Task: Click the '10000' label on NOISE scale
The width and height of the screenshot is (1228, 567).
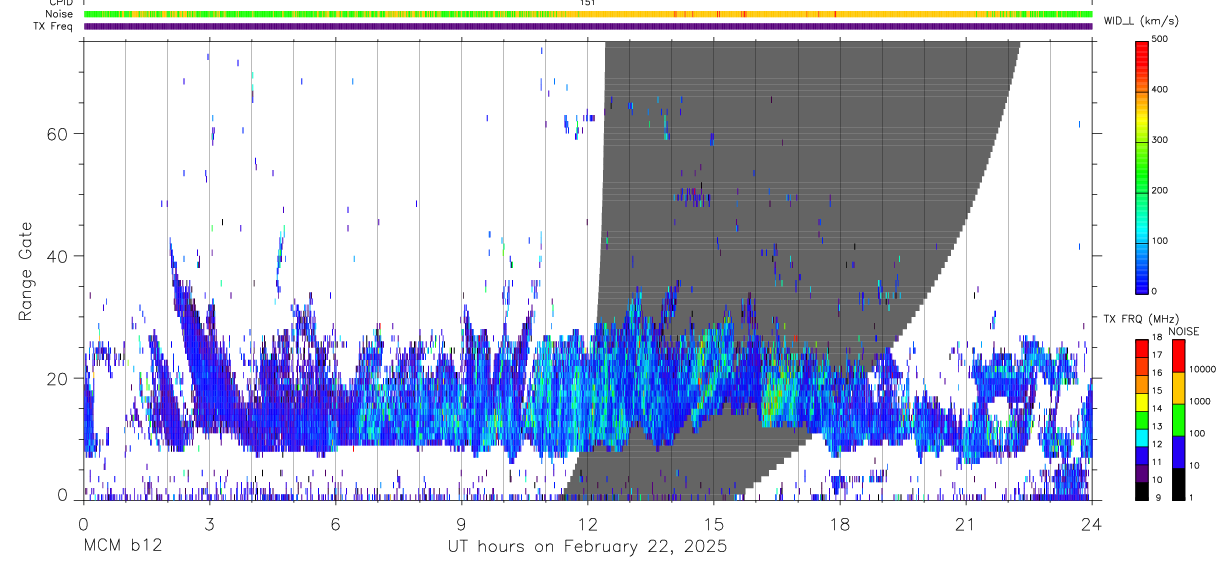Action: tap(1202, 370)
